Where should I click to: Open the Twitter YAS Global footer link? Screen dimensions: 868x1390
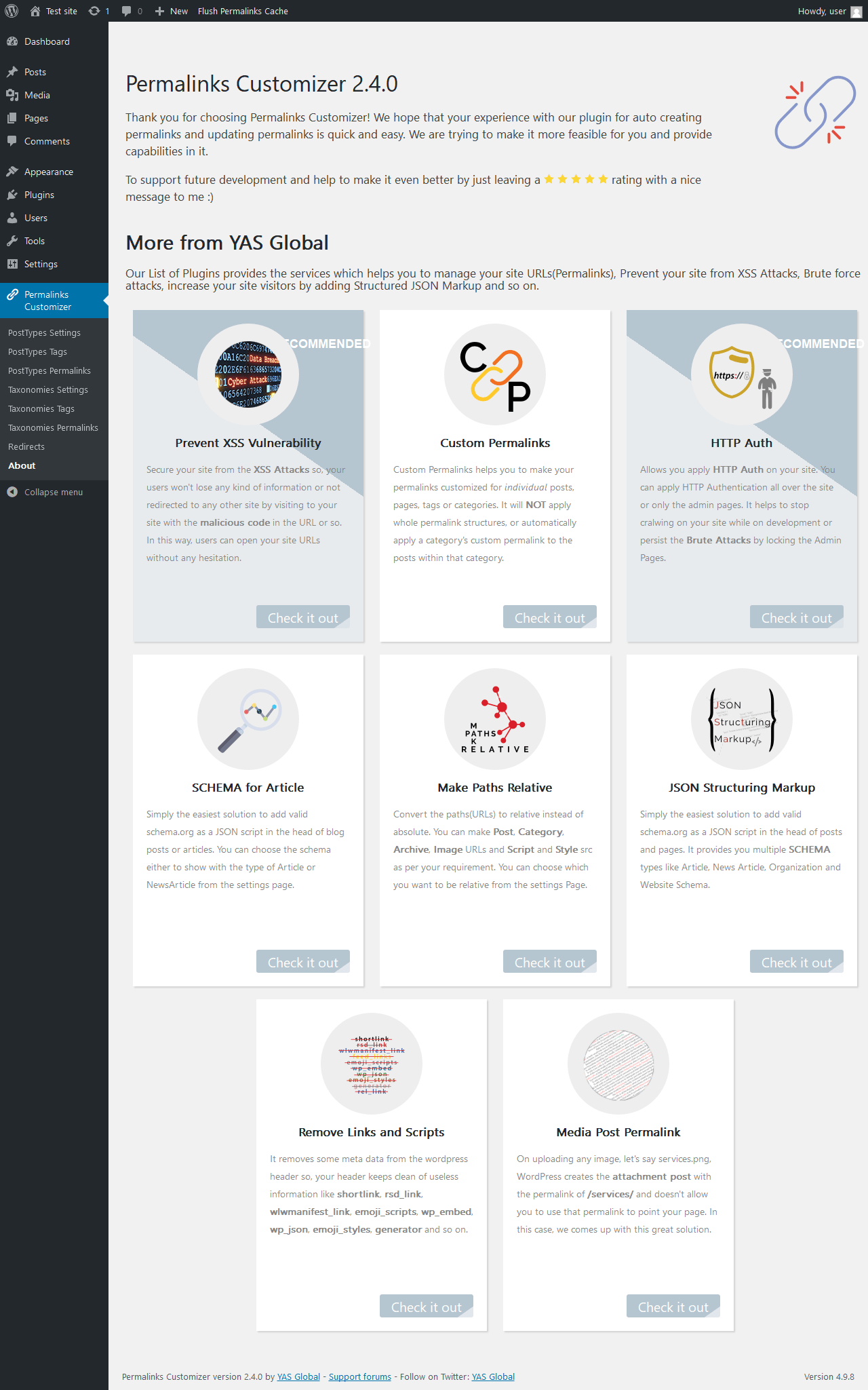(x=493, y=1376)
